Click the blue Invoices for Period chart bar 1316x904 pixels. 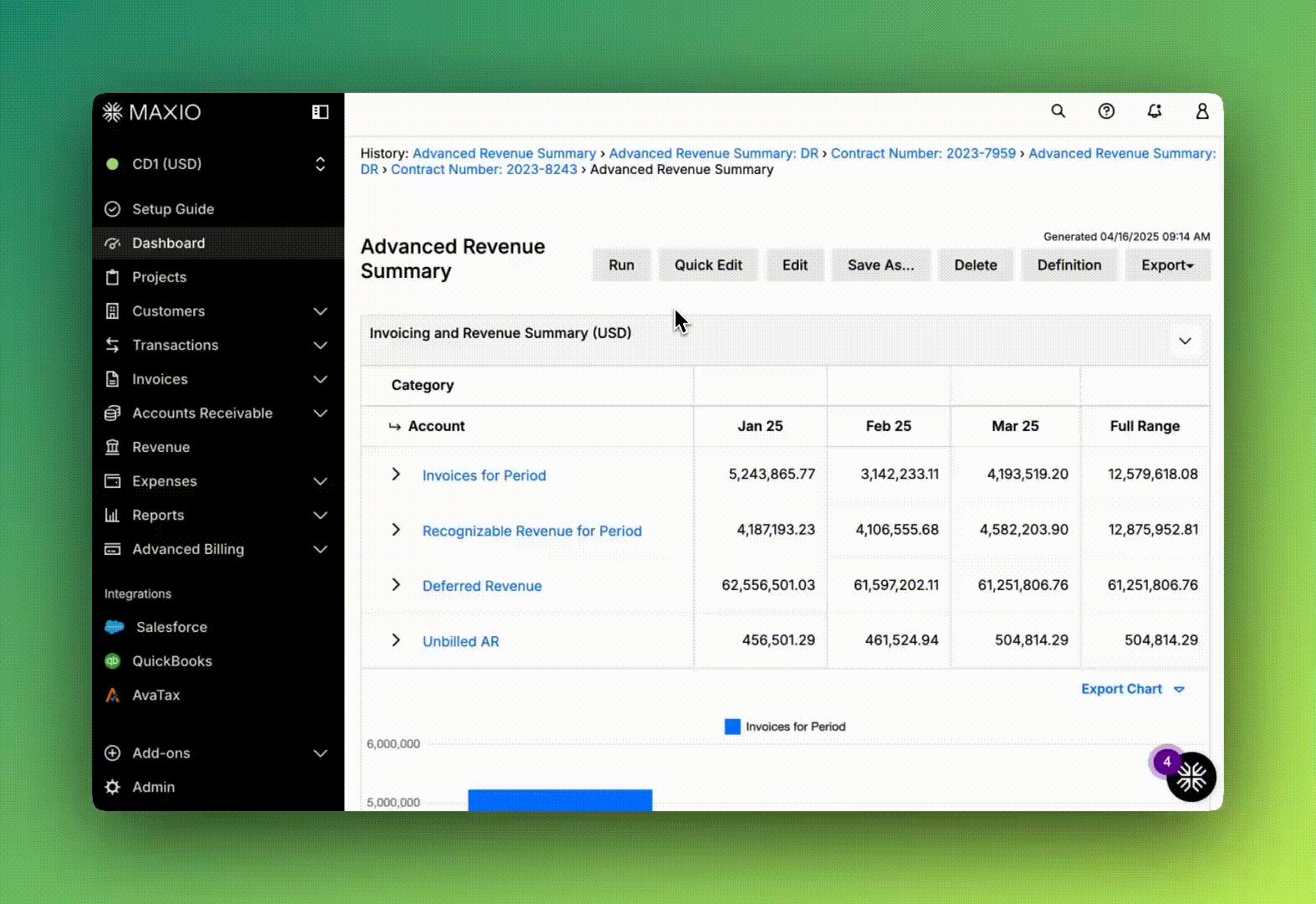pos(560,799)
